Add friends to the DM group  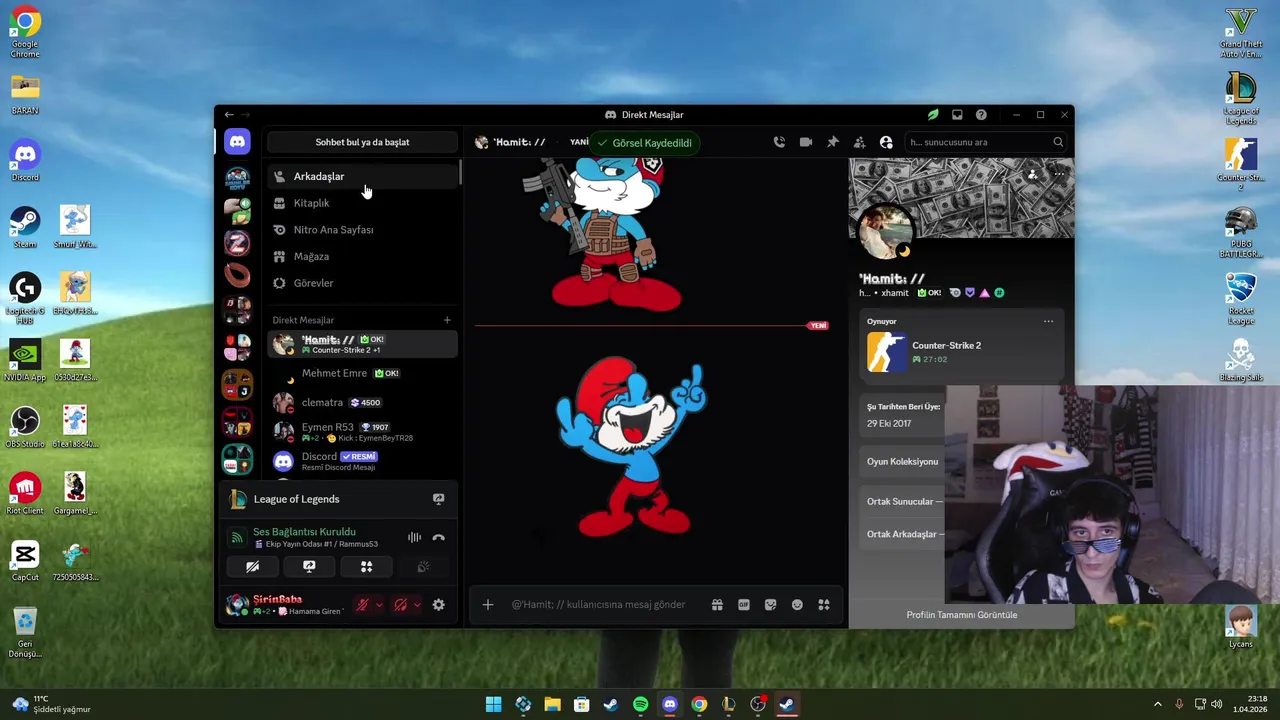(859, 142)
